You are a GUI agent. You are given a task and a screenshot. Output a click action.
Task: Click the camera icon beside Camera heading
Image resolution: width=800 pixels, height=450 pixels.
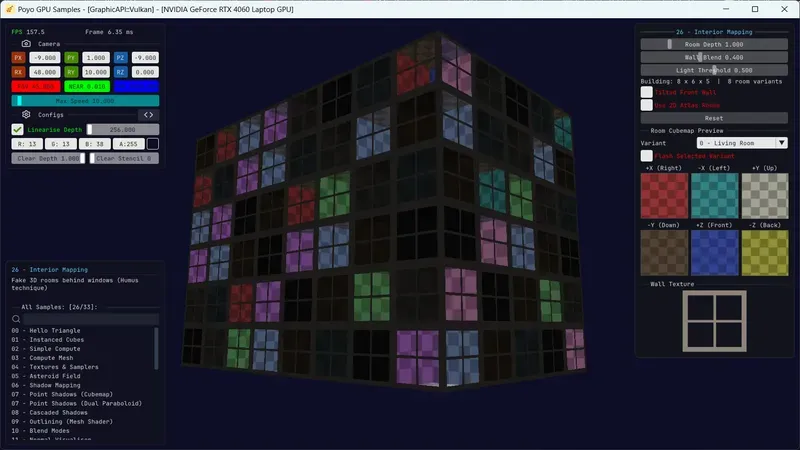coord(26,44)
